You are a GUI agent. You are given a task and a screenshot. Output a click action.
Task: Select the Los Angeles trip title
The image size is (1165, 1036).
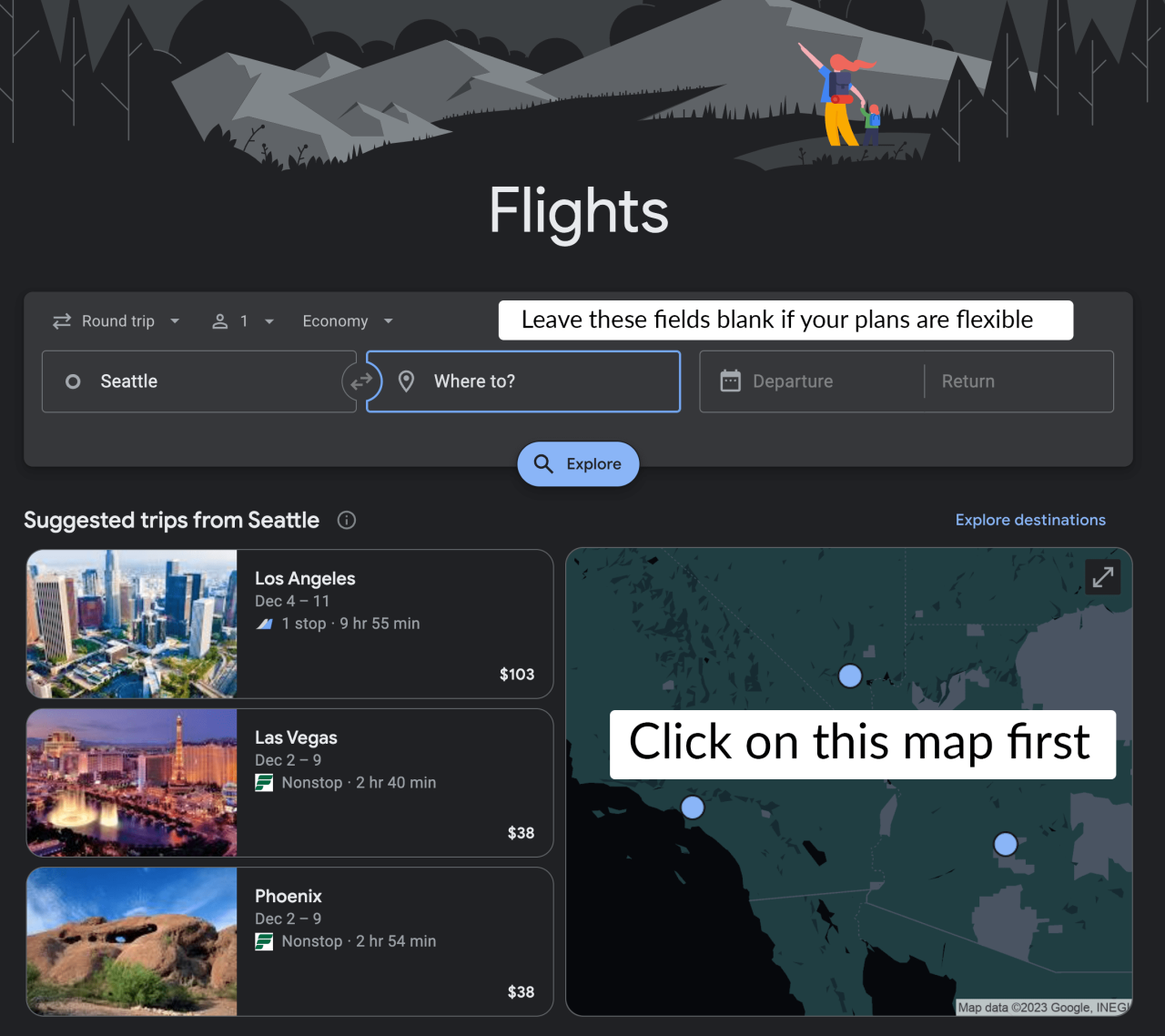[x=305, y=578]
